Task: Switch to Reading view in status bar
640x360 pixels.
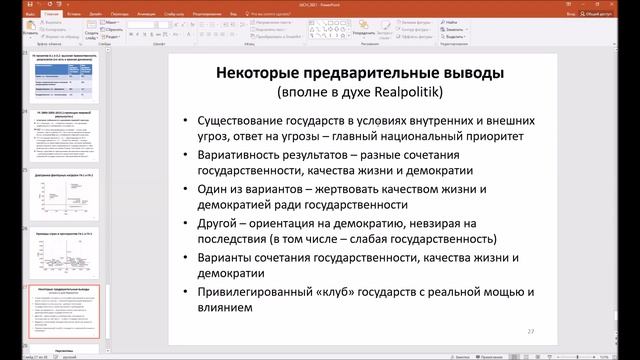Action: coord(538,357)
